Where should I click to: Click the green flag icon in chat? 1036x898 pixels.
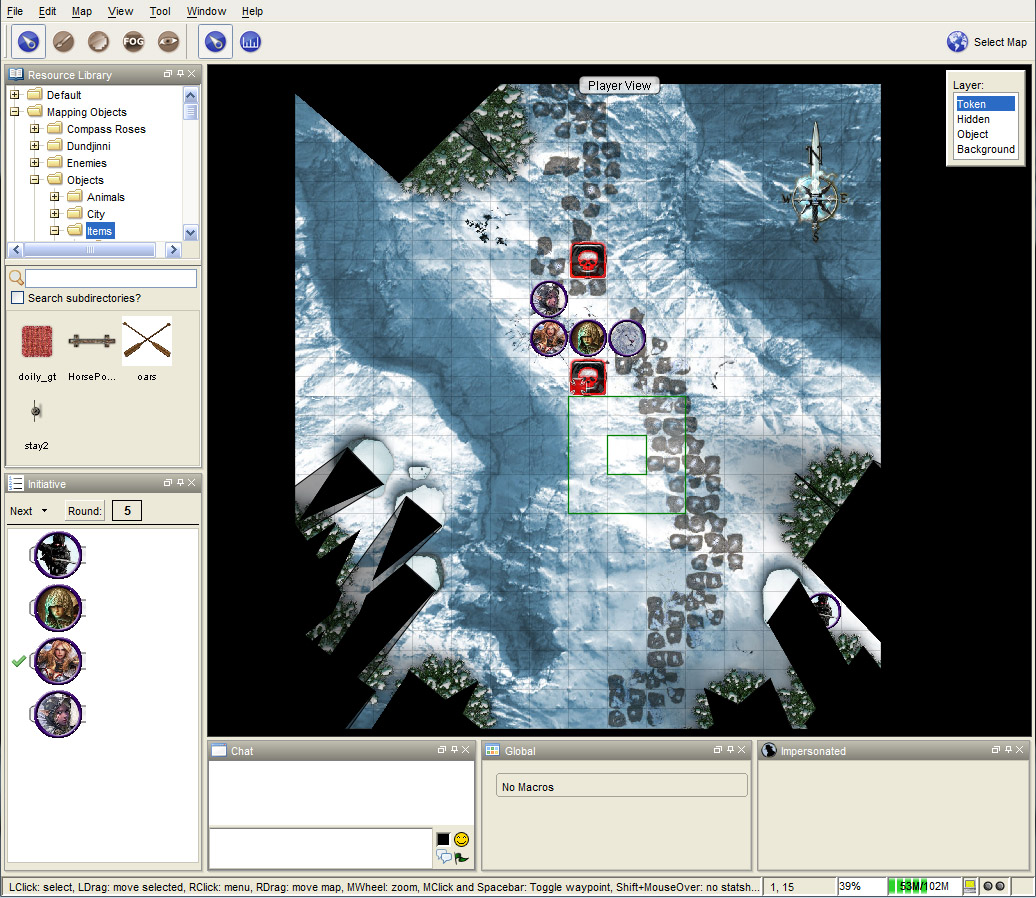(x=461, y=857)
